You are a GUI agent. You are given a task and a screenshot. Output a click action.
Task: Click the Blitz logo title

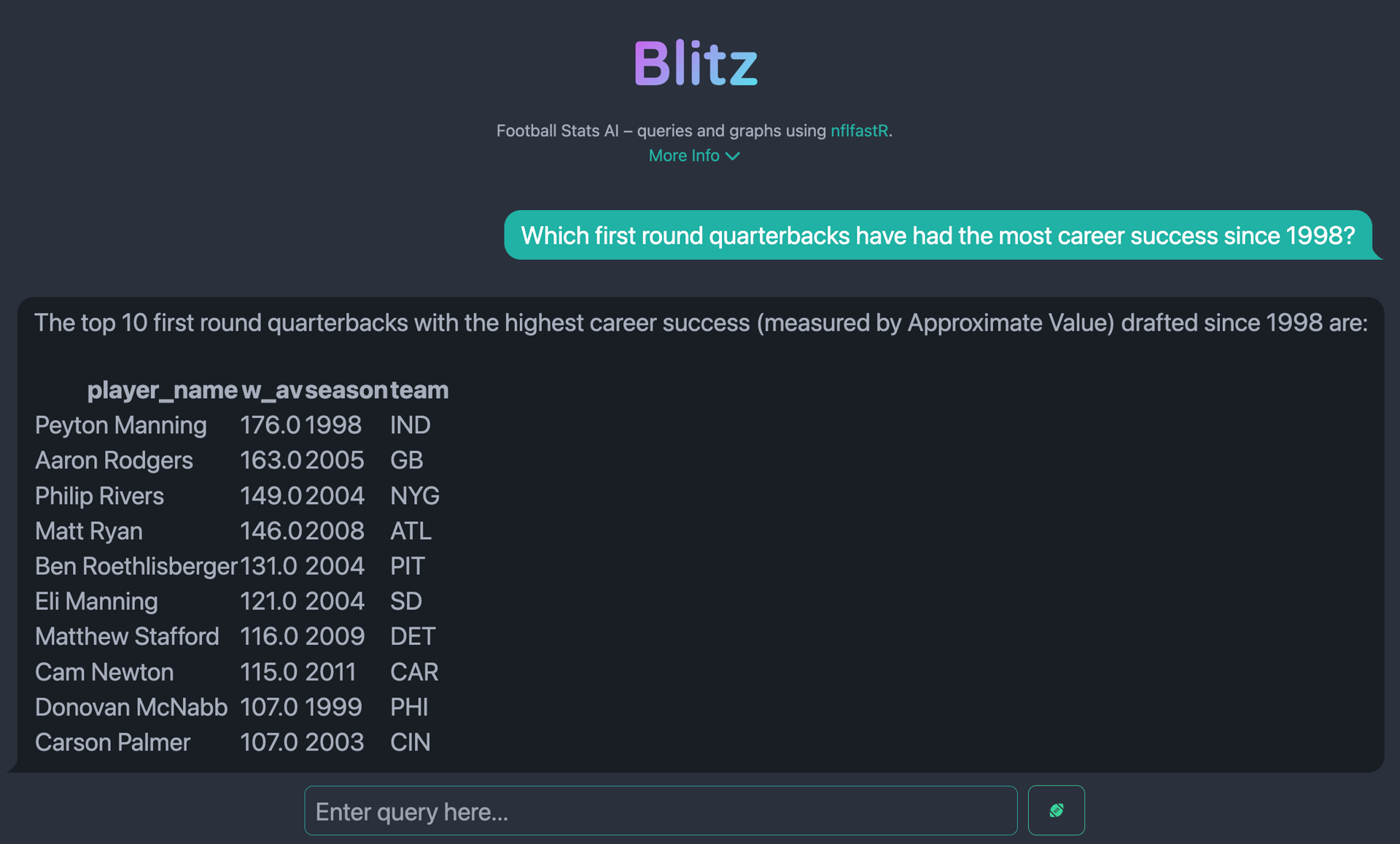pyautogui.click(x=696, y=63)
